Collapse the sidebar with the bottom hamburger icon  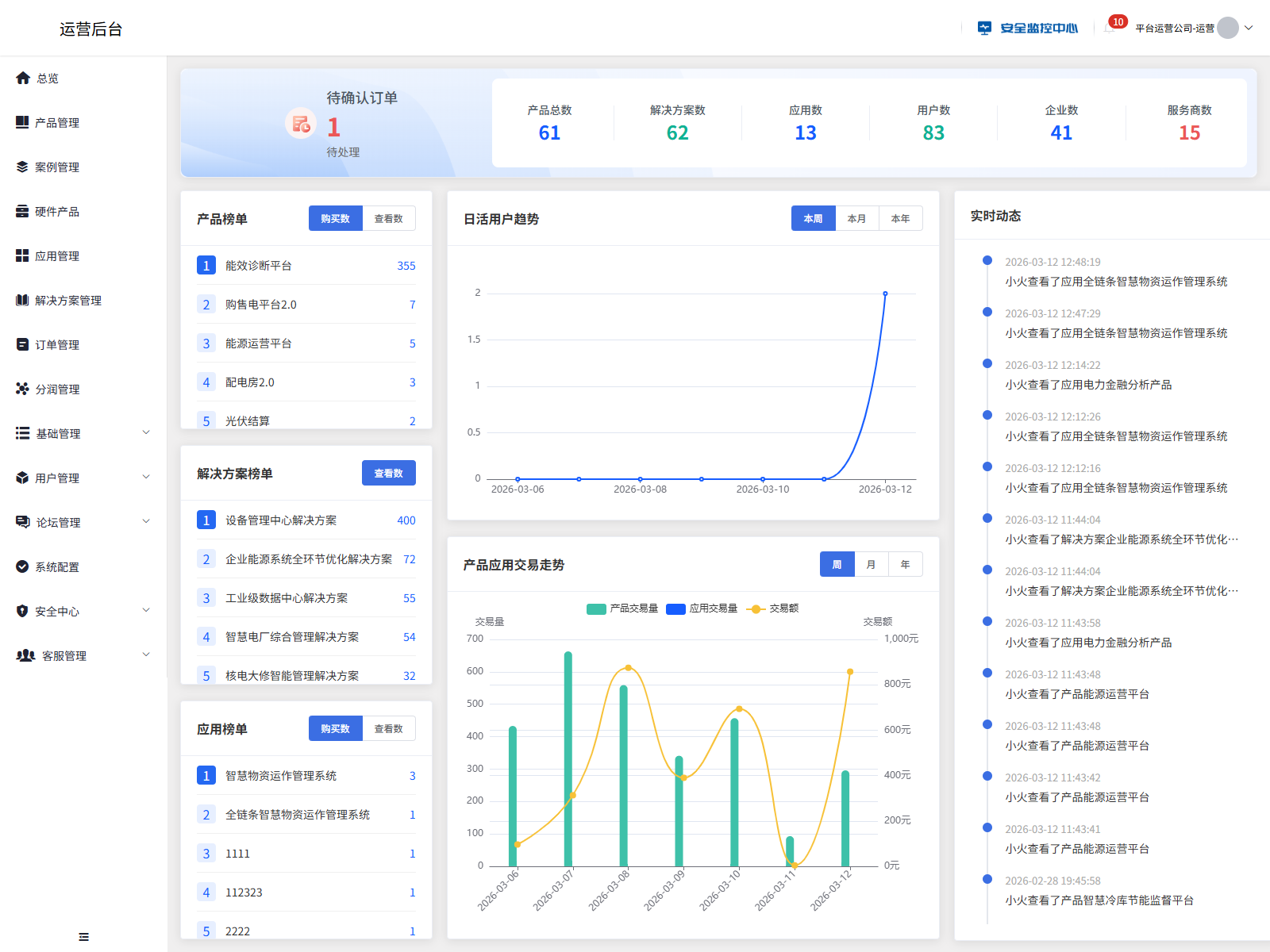83,936
